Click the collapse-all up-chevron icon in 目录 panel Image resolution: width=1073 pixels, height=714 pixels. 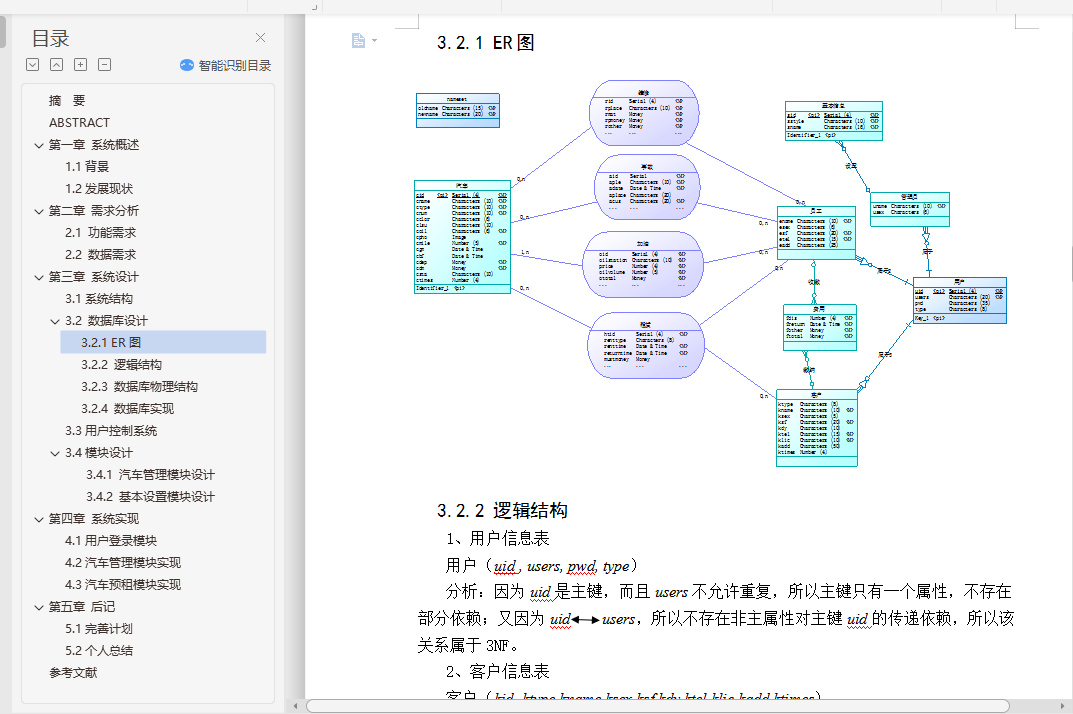point(57,65)
